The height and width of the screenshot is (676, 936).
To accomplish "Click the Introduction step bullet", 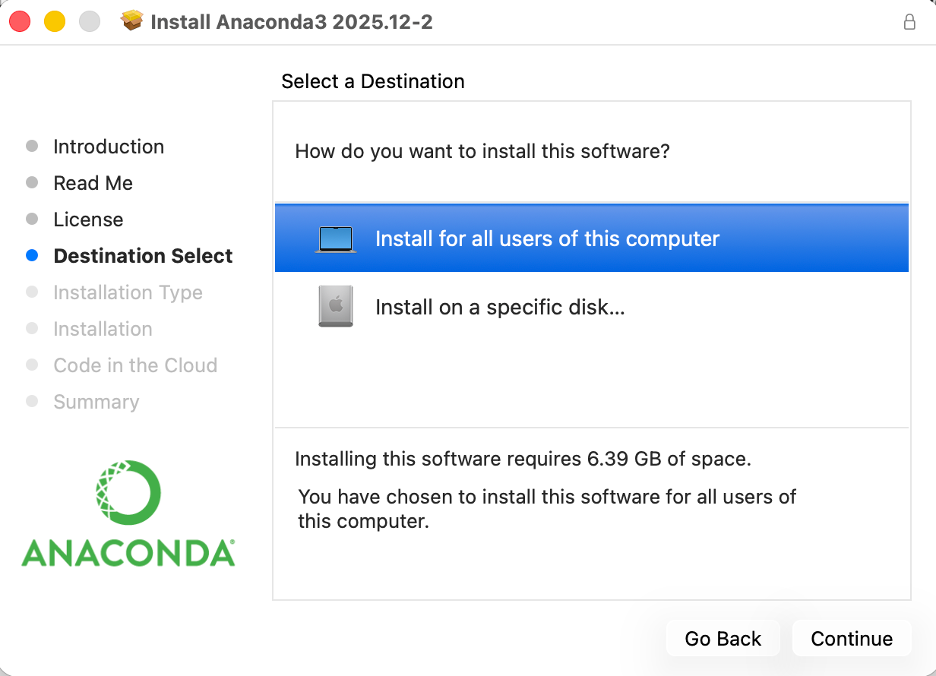I will [32, 147].
